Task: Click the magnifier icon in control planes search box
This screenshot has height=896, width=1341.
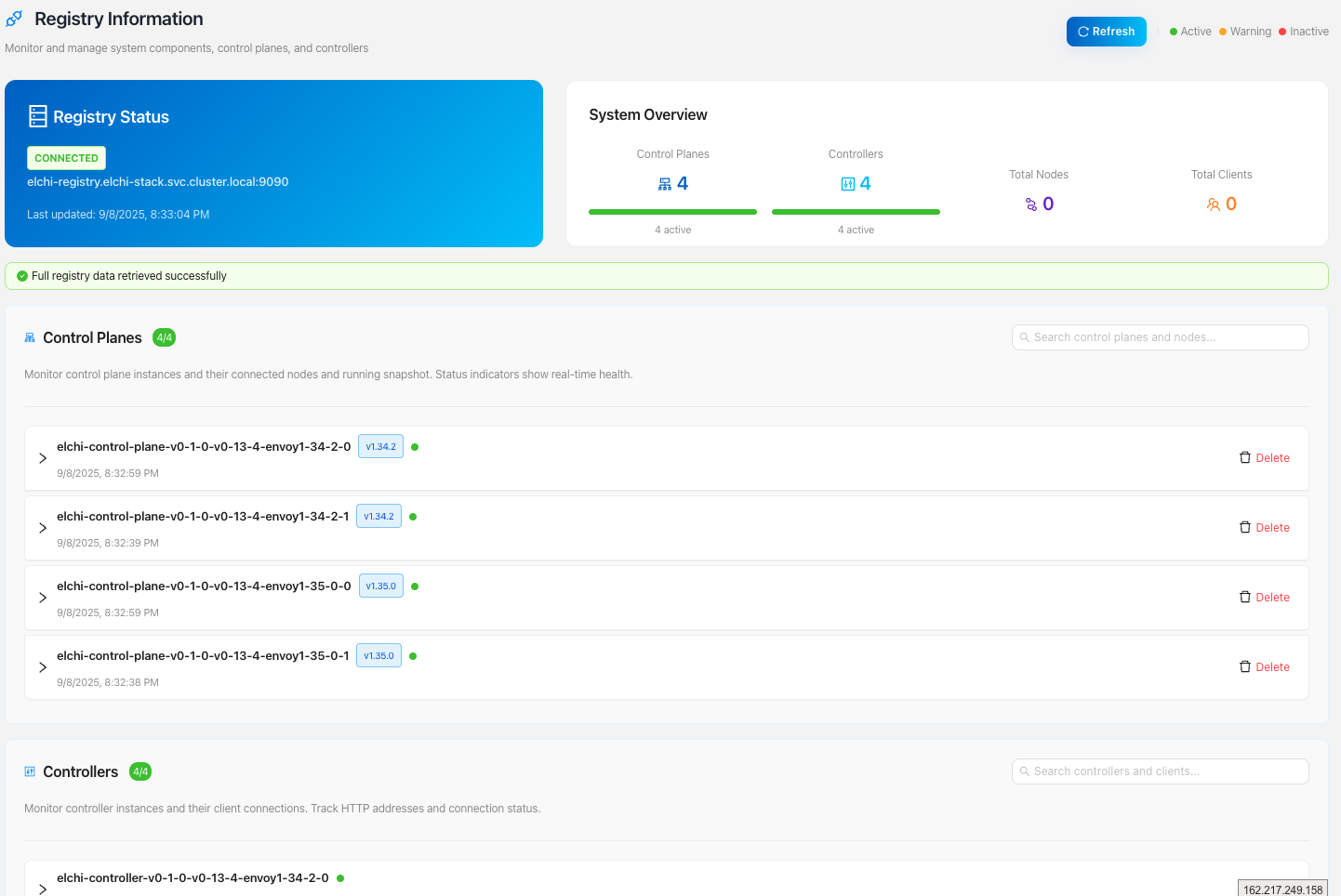Action: [x=1025, y=336]
